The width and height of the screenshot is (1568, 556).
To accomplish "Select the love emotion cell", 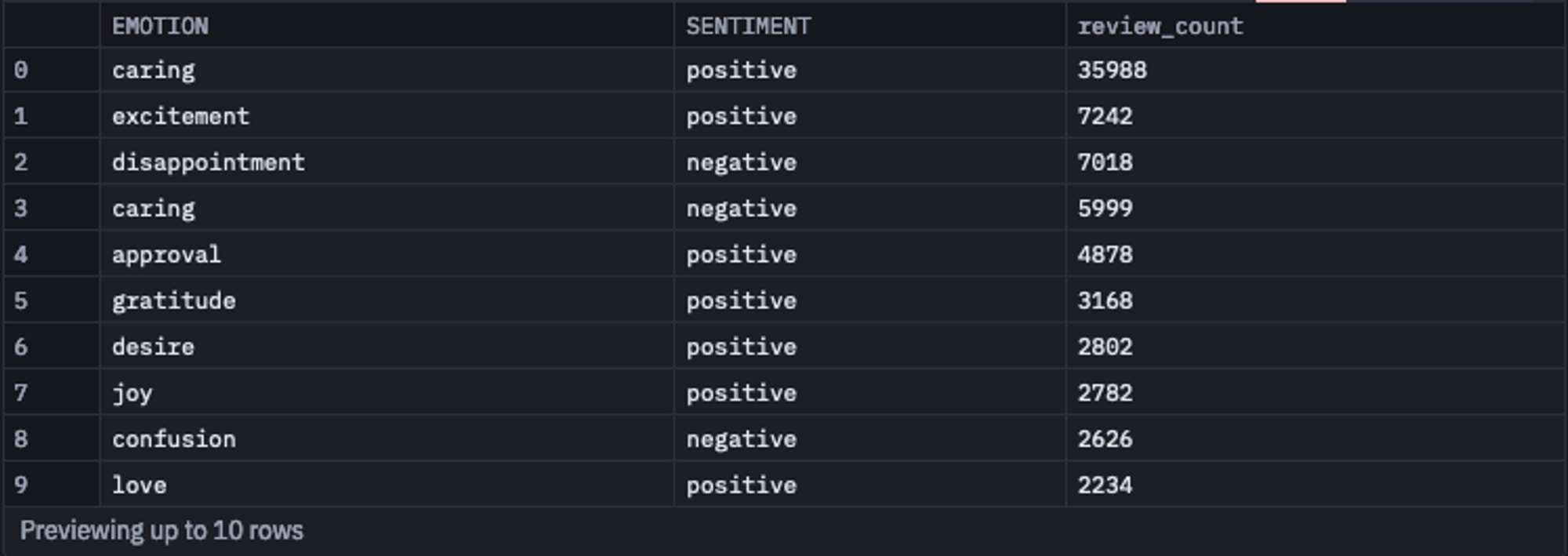I will coord(387,485).
